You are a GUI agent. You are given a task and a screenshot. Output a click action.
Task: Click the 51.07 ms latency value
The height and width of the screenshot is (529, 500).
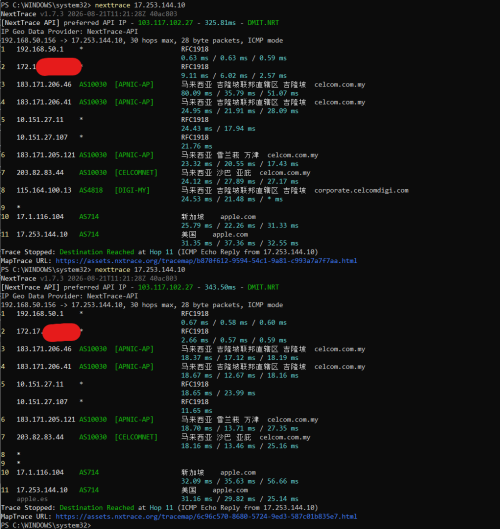pos(283,93)
